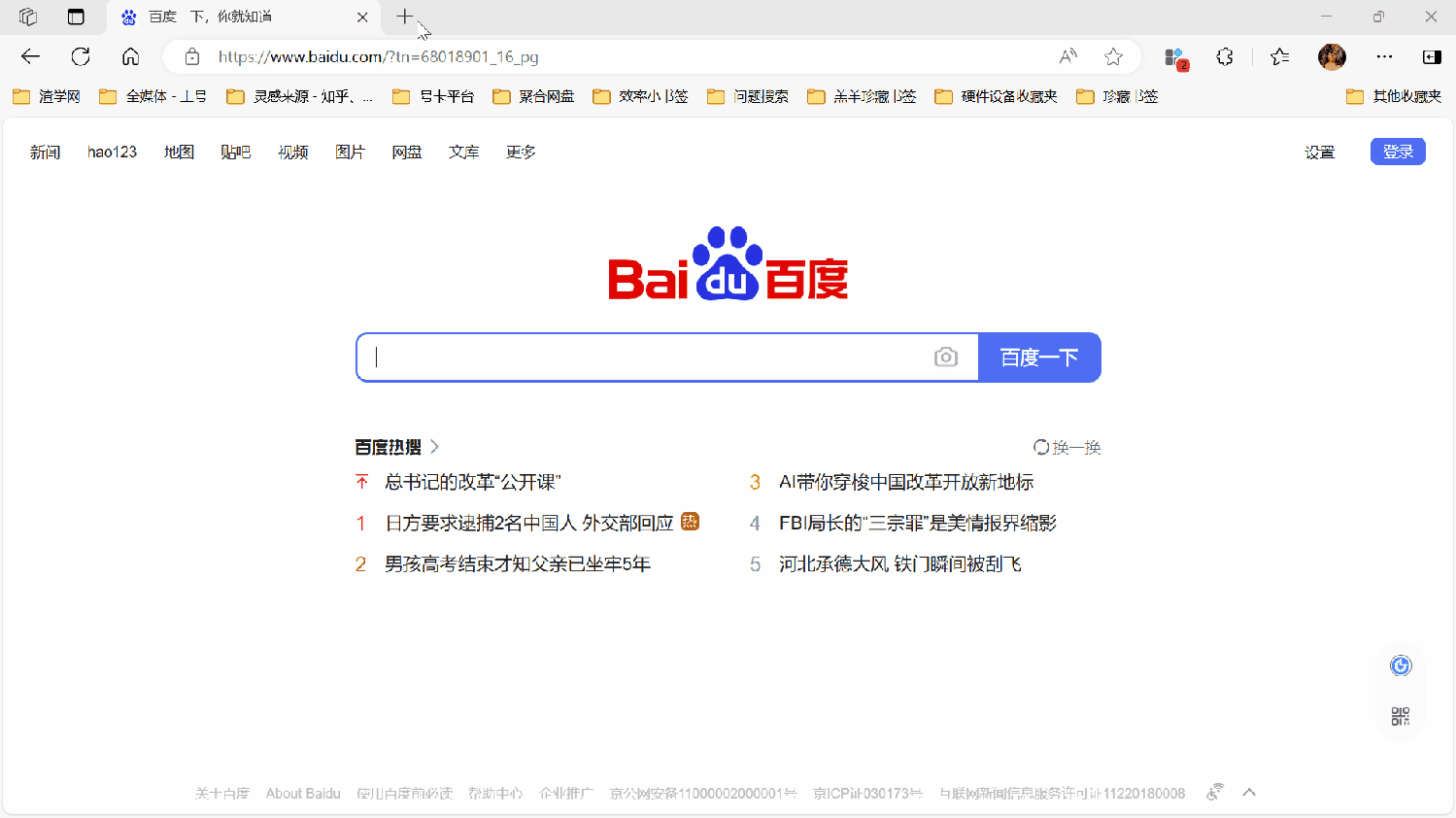The image size is (1456, 818).
Task: Open the split screen icon in the toolbar
Action: (x=1431, y=56)
